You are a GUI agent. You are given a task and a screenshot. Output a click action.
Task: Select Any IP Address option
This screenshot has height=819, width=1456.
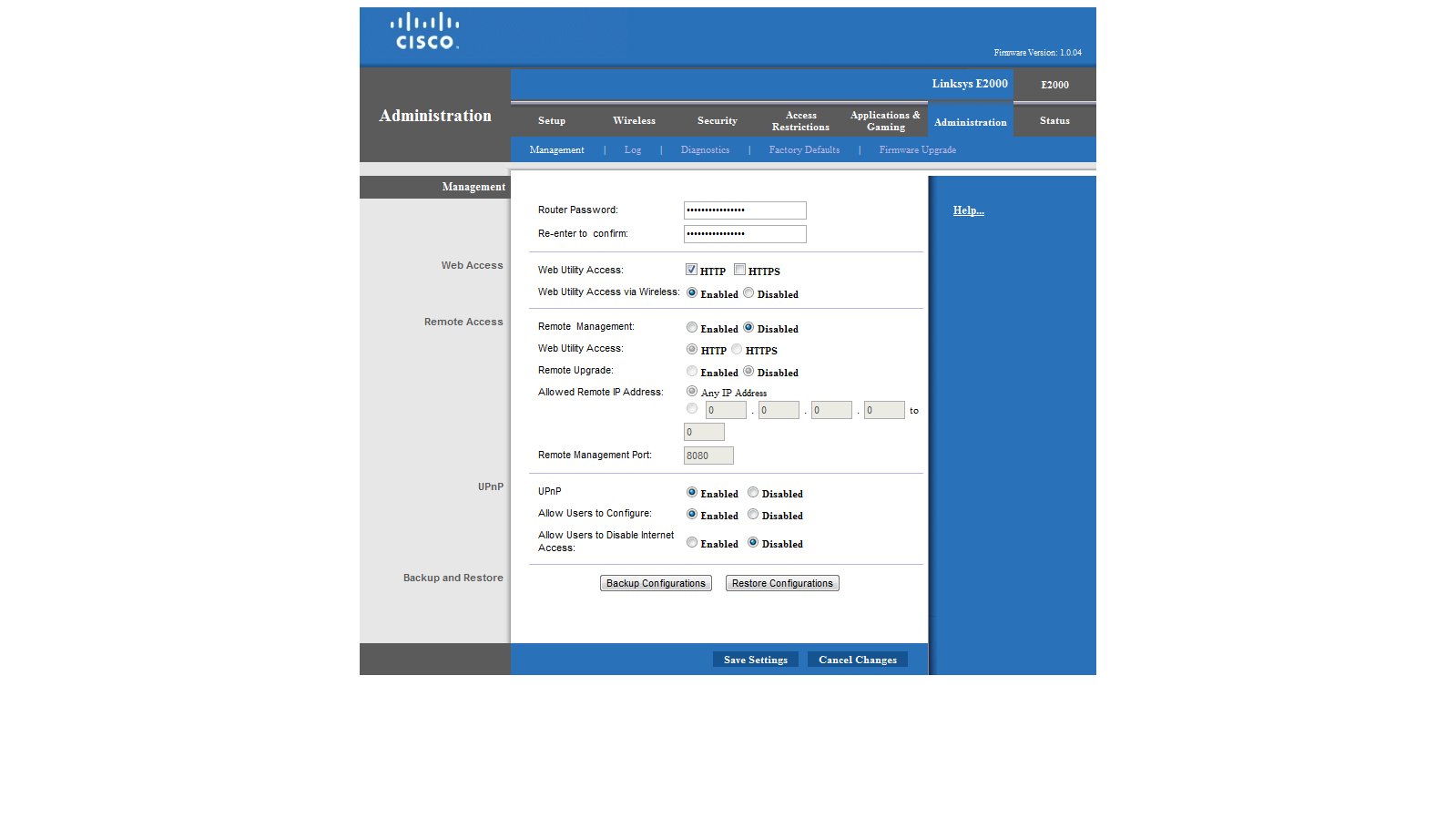coord(692,392)
